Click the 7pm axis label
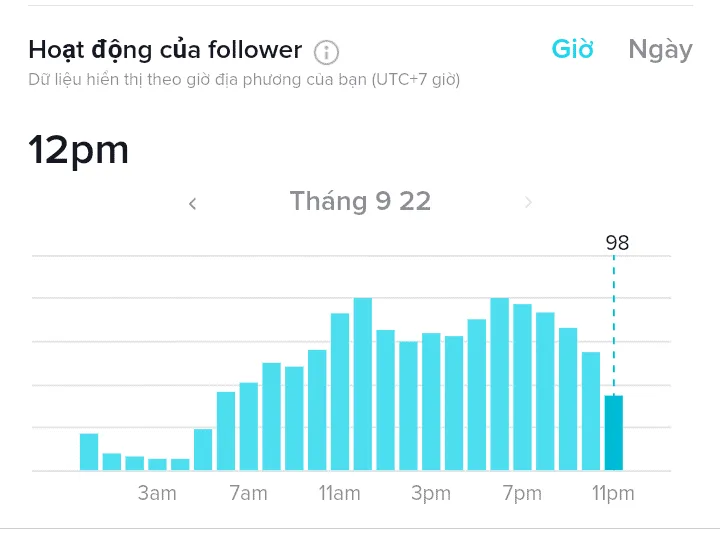720x535 pixels. [x=522, y=494]
